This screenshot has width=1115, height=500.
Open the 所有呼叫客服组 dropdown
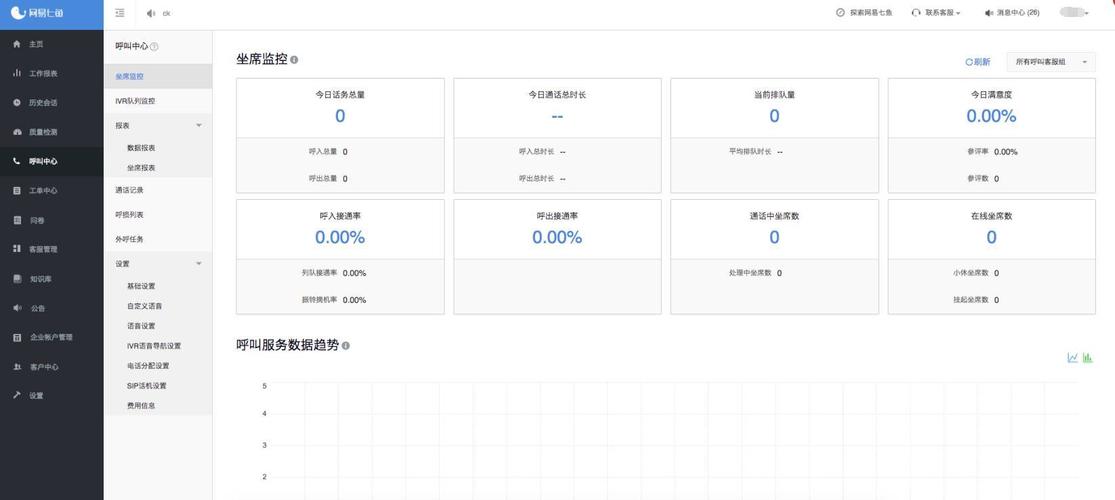tap(1051, 62)
